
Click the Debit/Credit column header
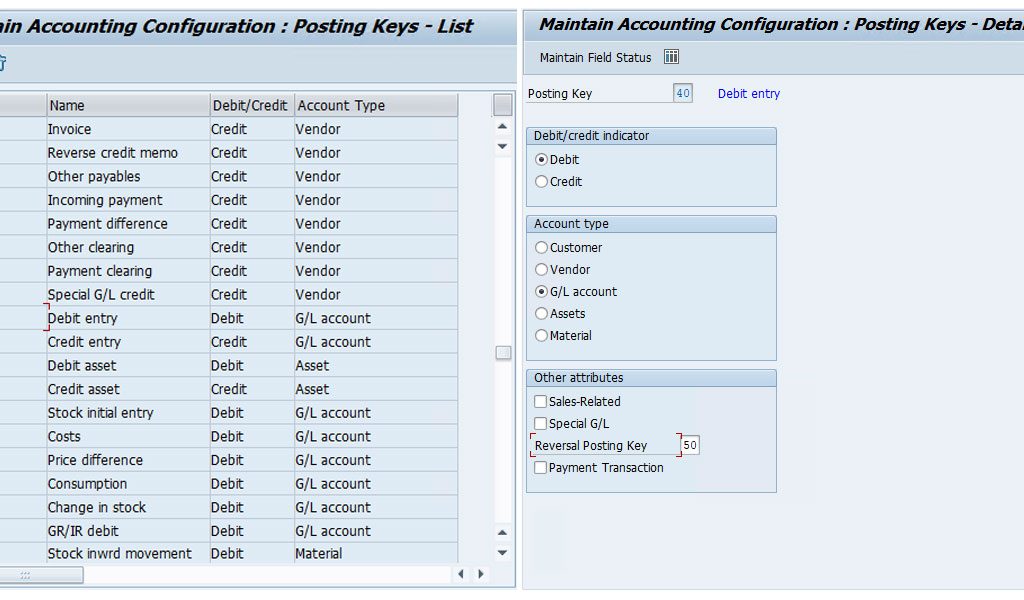point(252,105)
